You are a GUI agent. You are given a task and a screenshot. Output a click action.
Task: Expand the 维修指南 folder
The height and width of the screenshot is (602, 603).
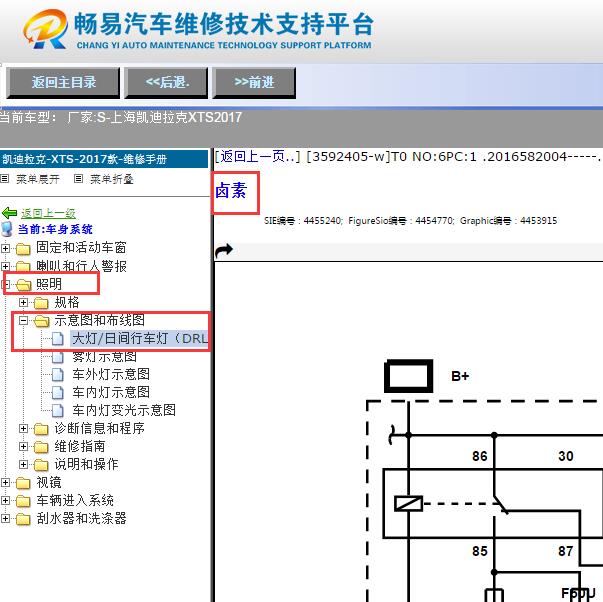tap(23, 446)
